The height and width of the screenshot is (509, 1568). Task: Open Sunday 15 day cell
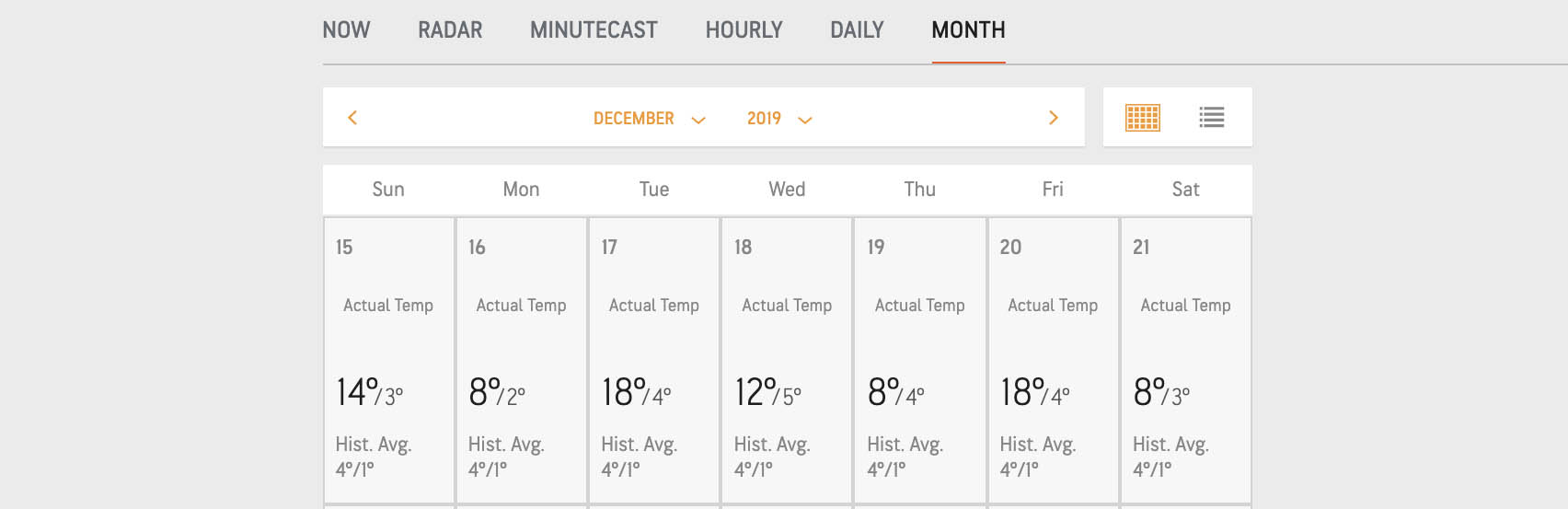click(x=389, y=360)
